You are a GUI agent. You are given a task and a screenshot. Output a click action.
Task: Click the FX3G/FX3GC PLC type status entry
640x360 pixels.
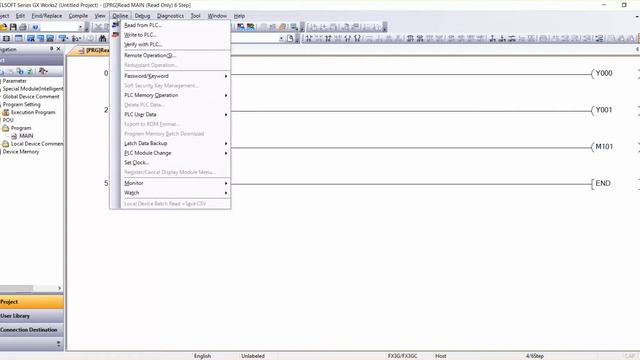tap(402, 356)
